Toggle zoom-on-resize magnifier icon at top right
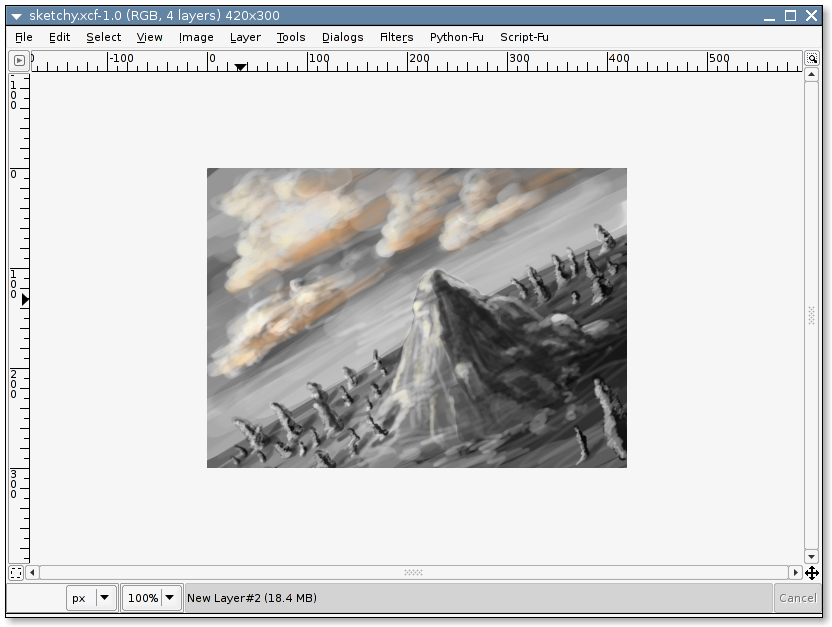Viewport: 832px width, 627px height. [x=812, y=58]
